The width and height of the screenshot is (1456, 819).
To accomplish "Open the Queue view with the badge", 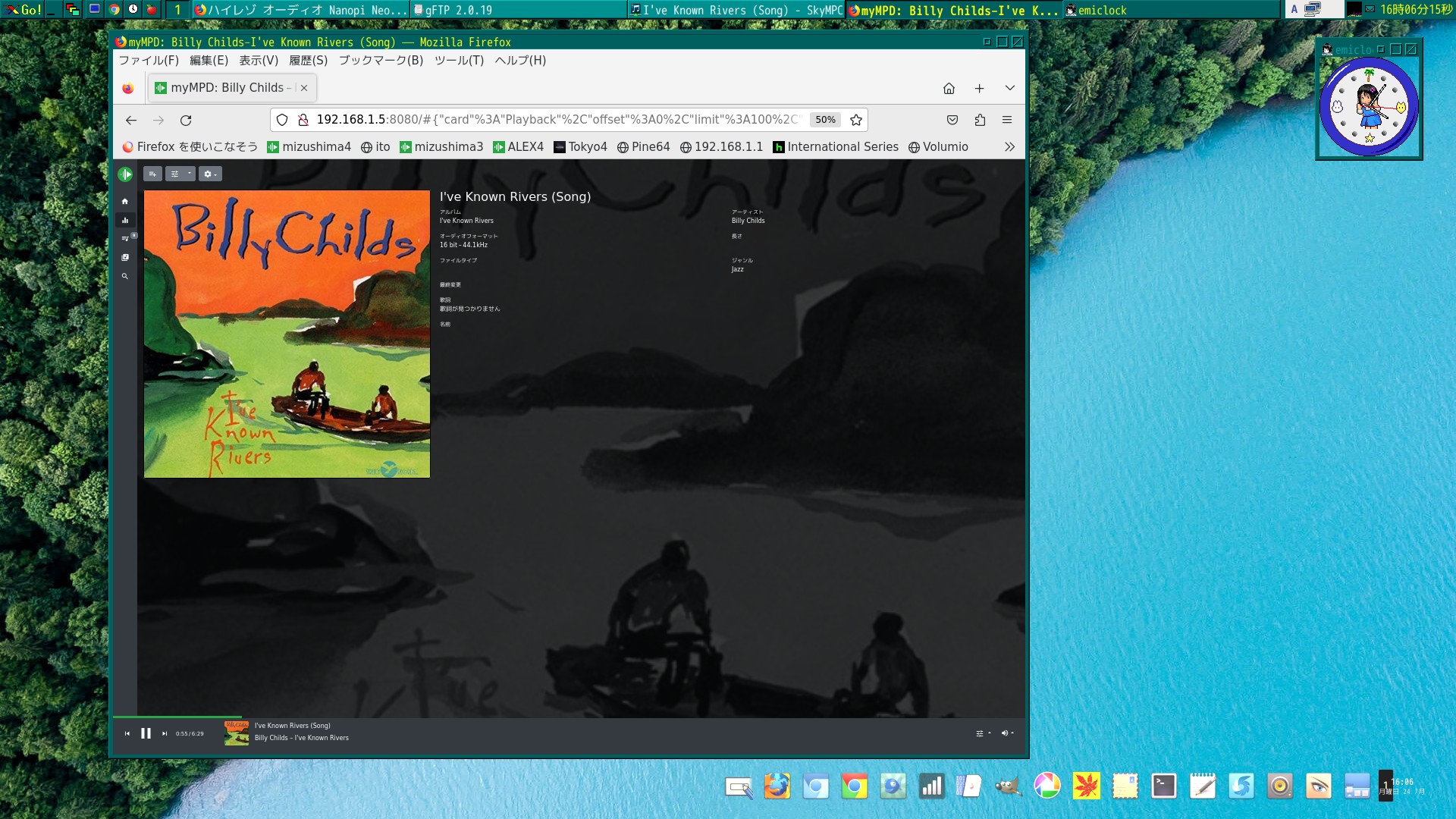I will coord(125,239).
